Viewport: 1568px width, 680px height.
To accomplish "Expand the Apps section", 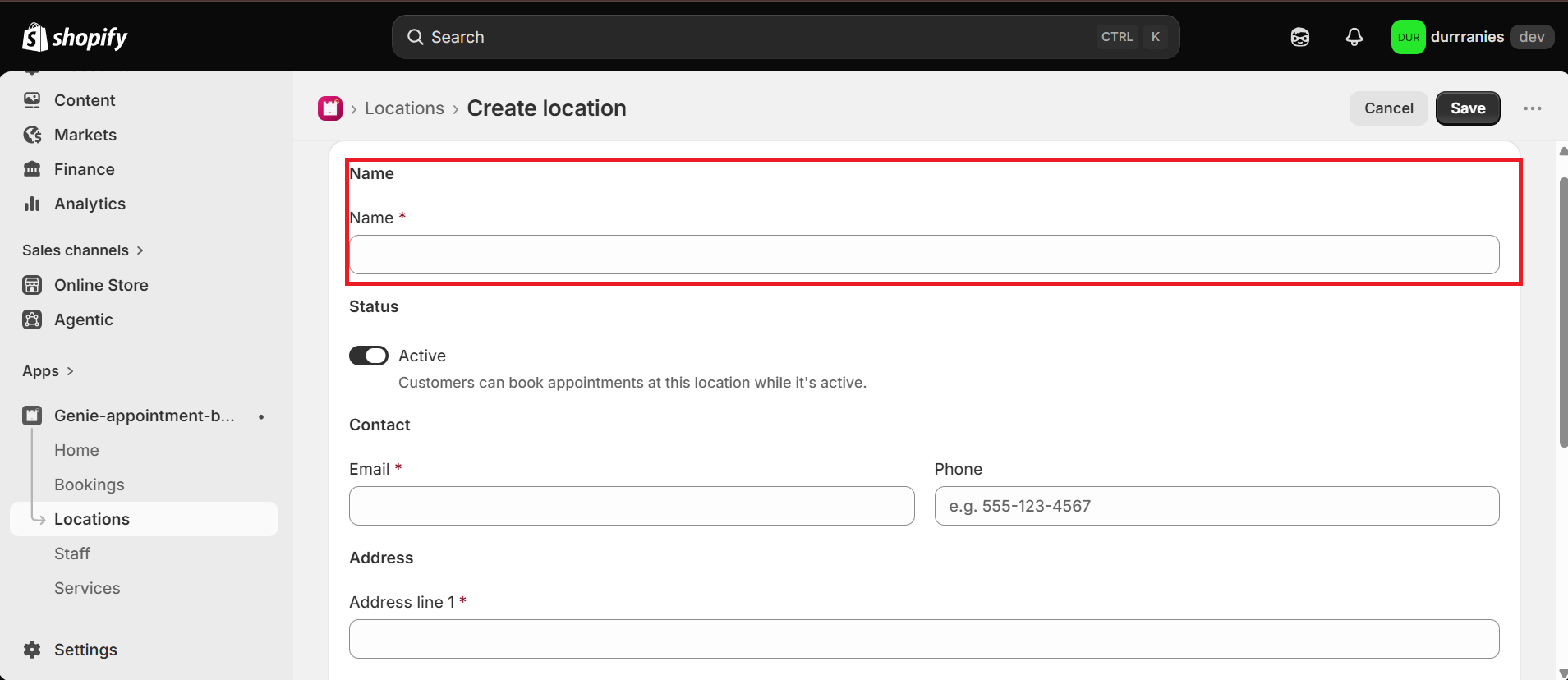I will pos(48,371).
